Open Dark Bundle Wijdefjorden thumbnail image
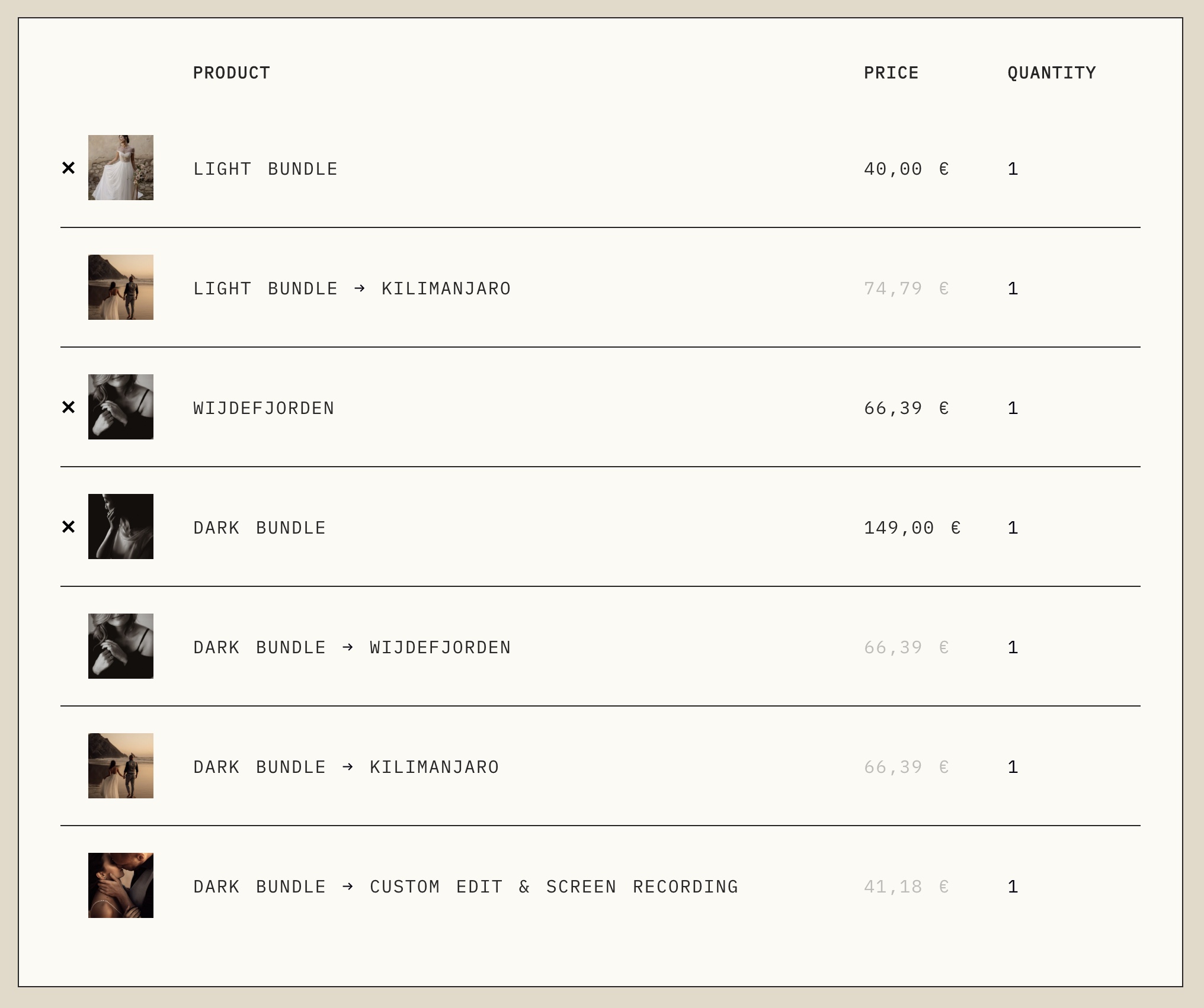Image resolution: width=1204 pixels, height=1008 pixels. click(121, 646)
